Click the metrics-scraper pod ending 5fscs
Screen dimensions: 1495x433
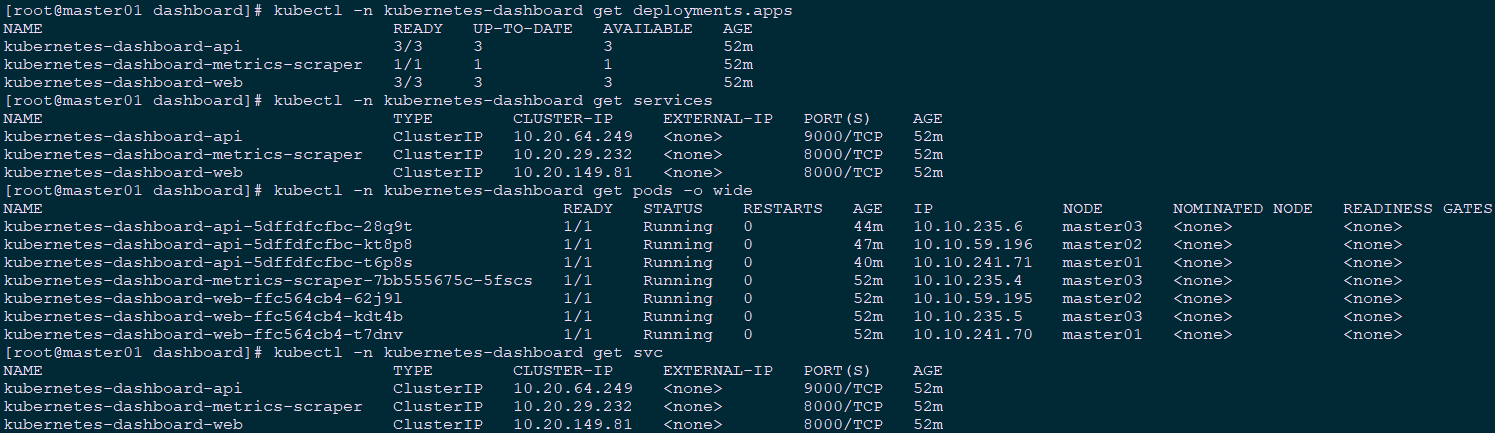click(268, 281)
